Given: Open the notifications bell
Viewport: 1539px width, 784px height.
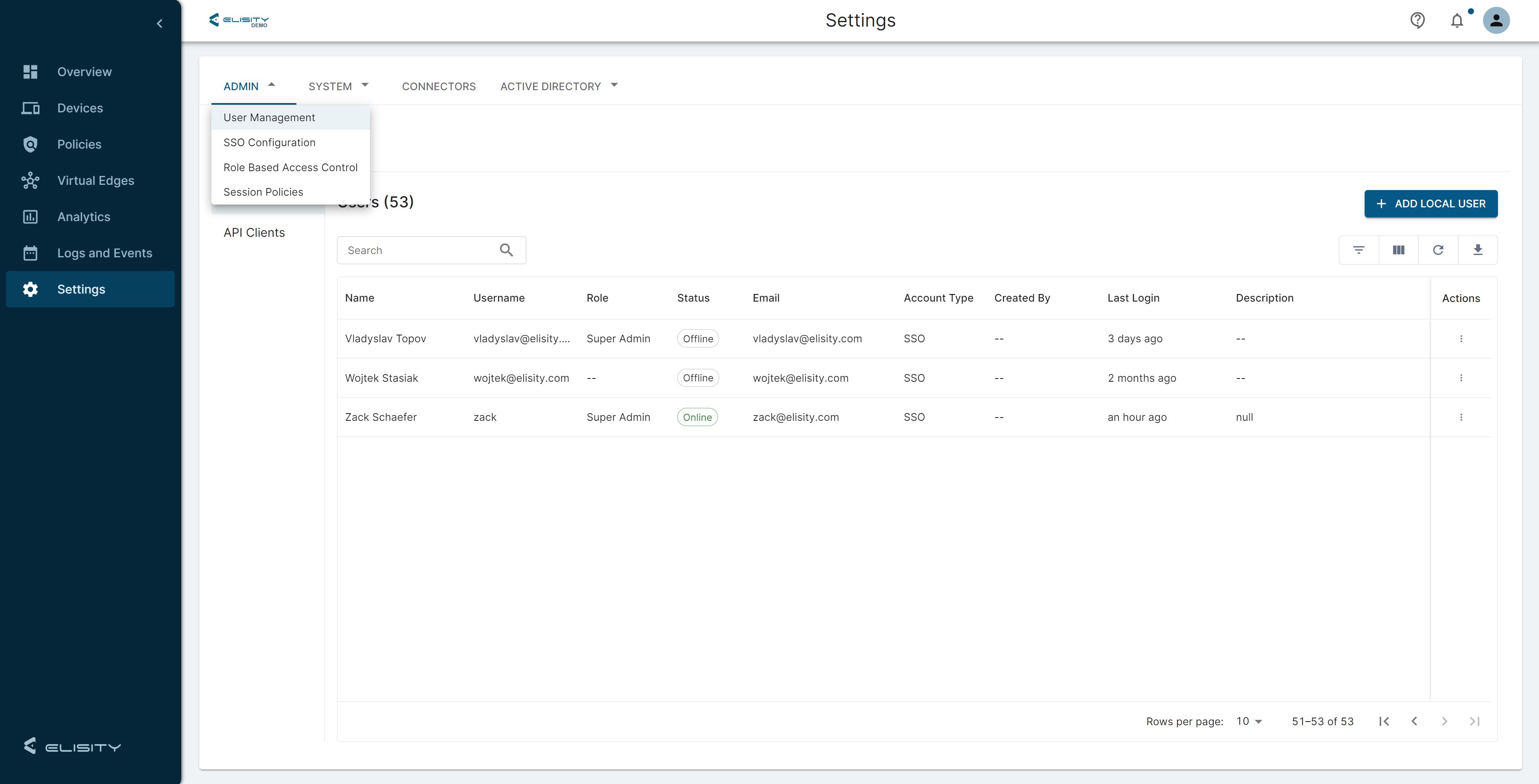Looking at the screenshot, I should [x=1456, y=21].
